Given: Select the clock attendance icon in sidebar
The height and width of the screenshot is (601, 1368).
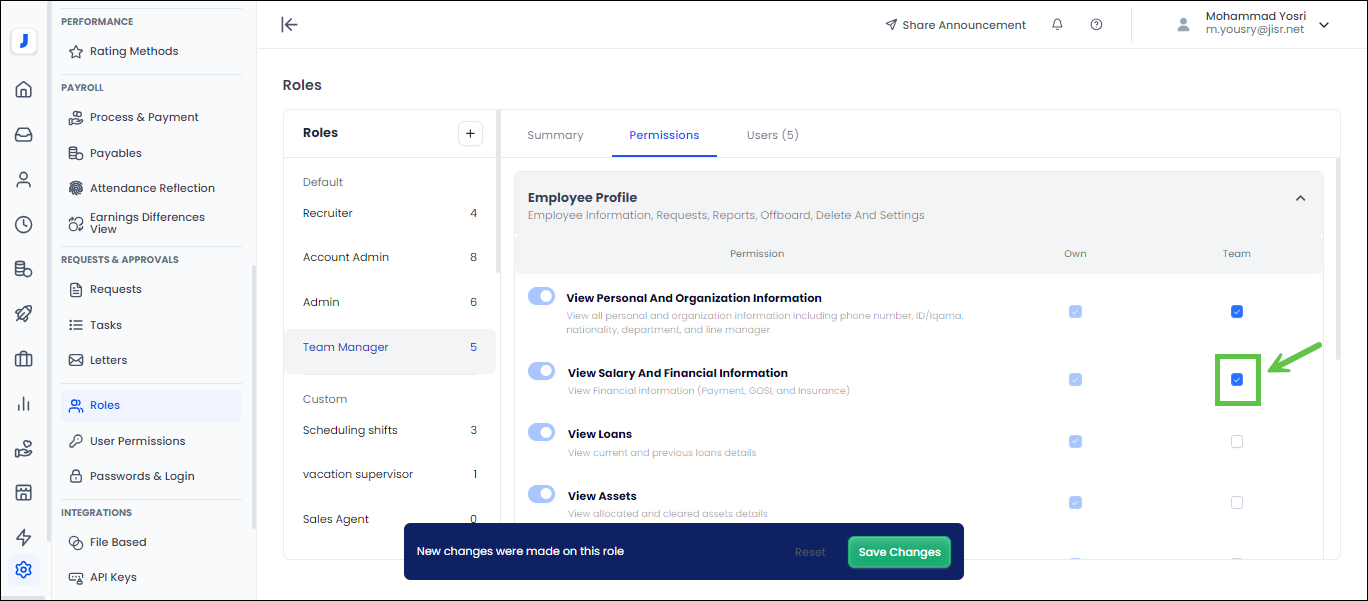Looking at the screenshot, I should [23, 224].
